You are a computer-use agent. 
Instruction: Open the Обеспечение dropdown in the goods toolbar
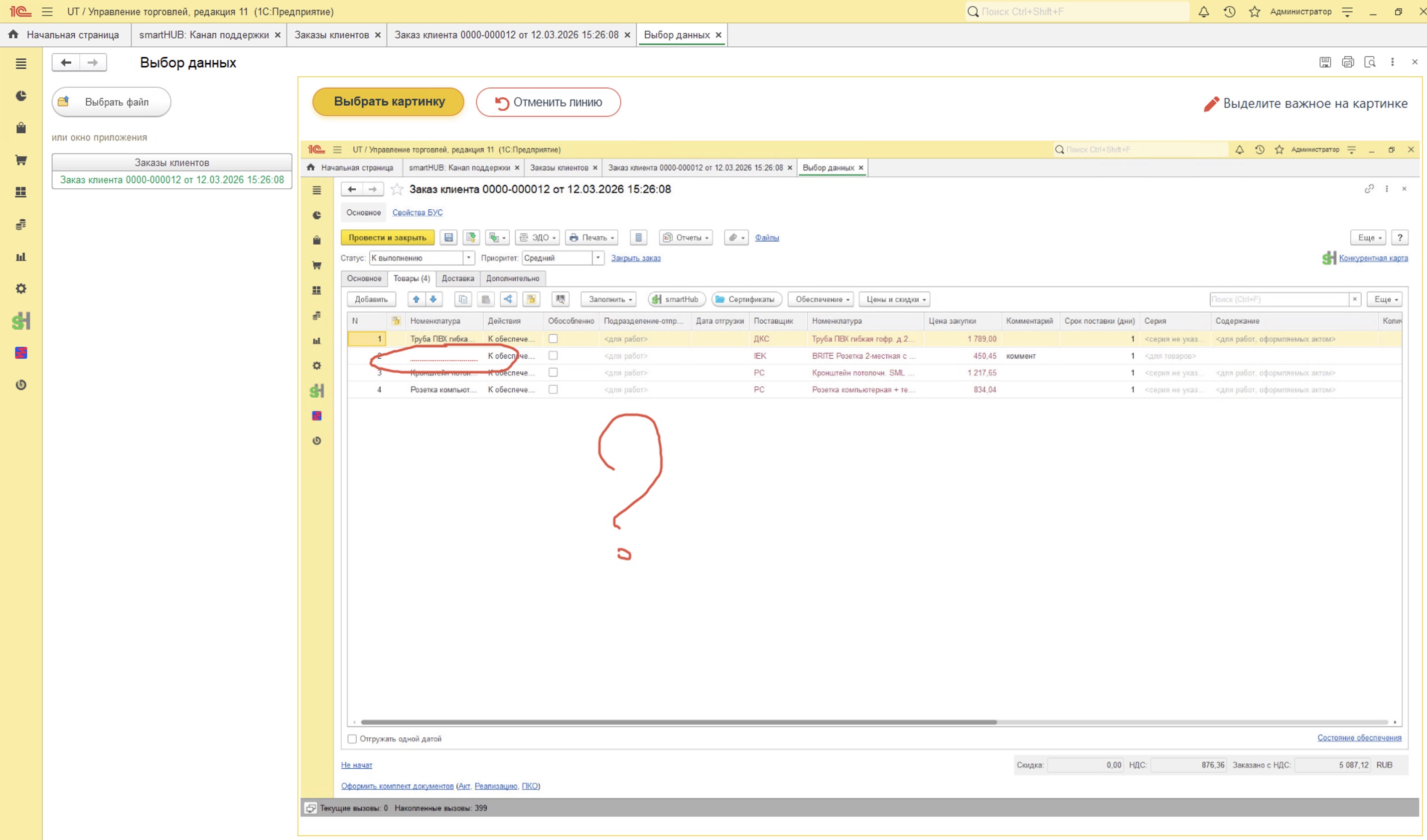[821, 299]
